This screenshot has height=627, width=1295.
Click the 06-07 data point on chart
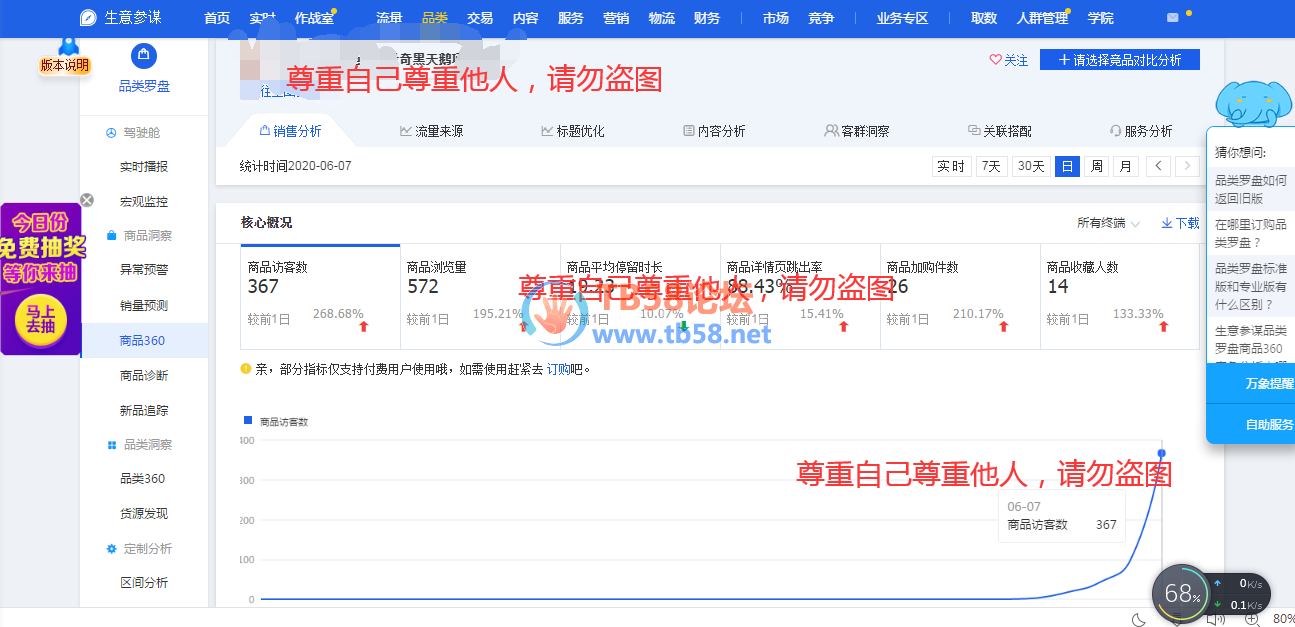pos(1161,454)
